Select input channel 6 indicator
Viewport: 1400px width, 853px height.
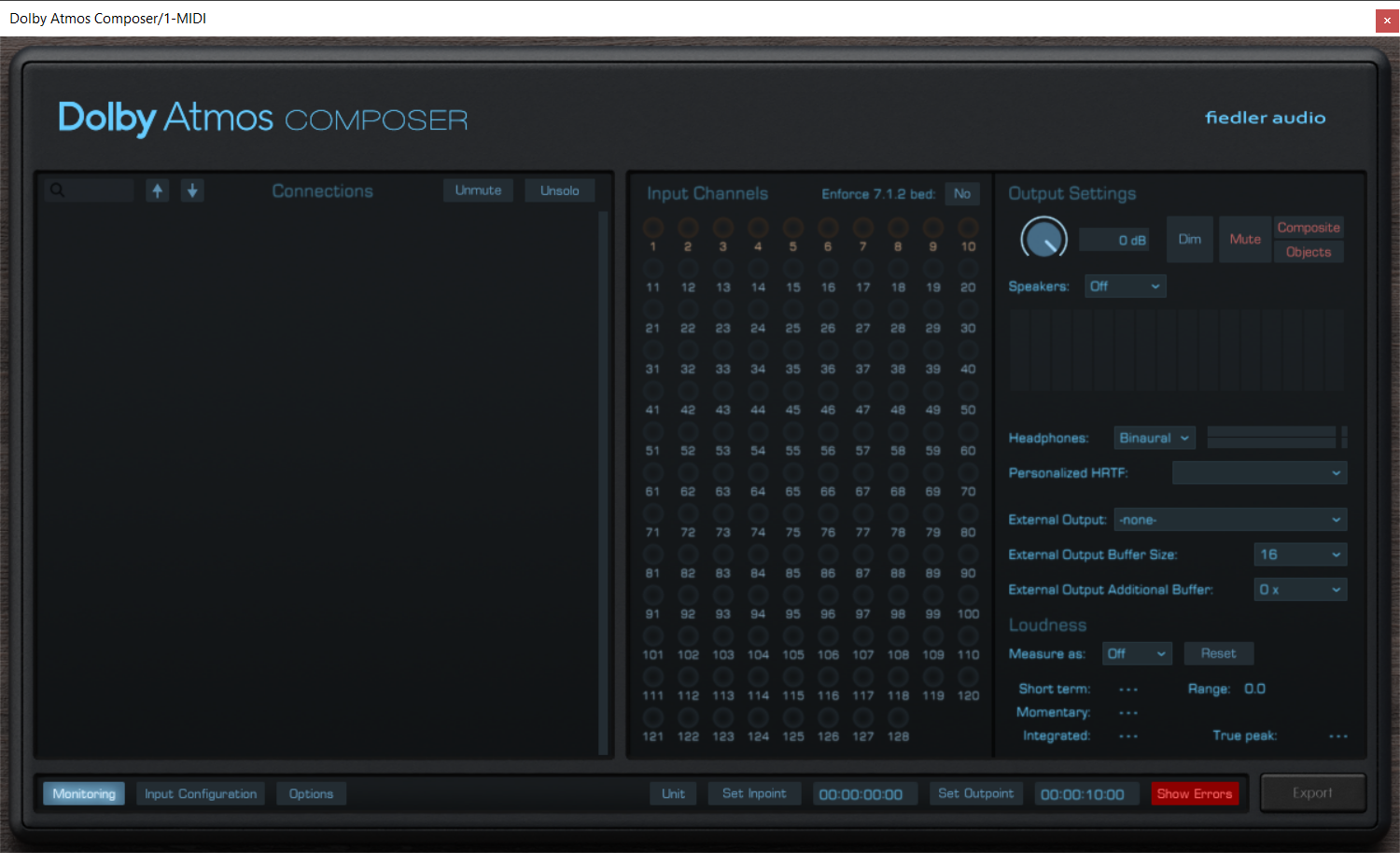828,227
